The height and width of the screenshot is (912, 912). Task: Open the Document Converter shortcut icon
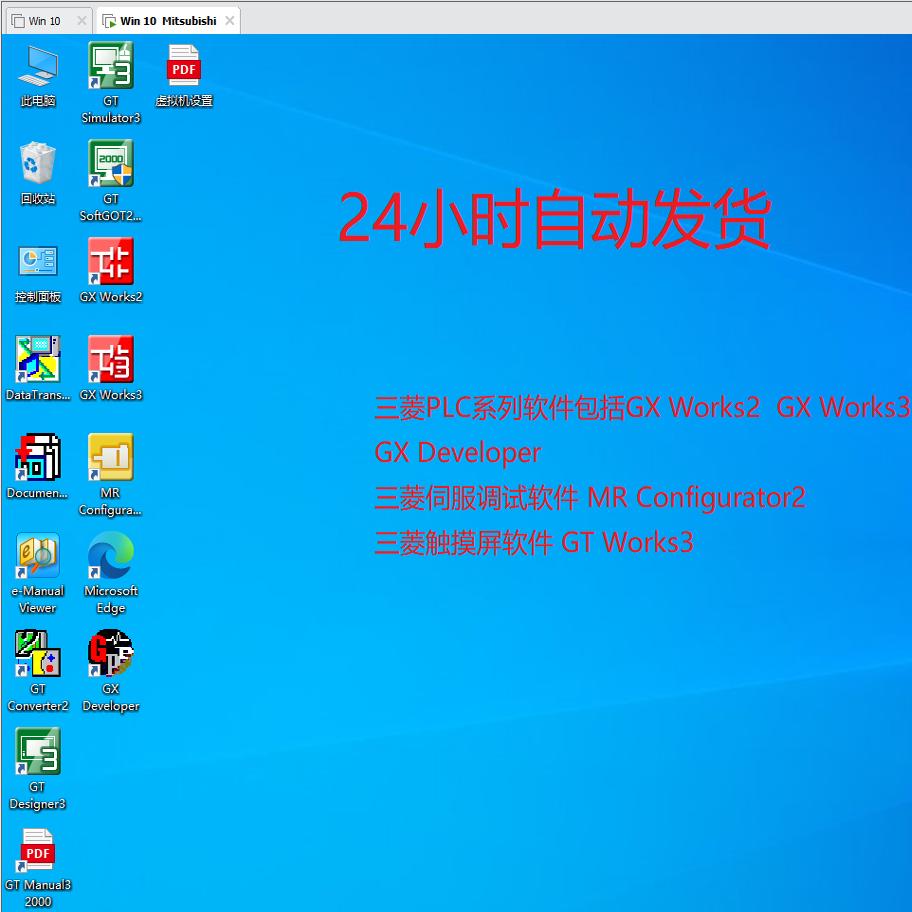[x=38, y=466]
